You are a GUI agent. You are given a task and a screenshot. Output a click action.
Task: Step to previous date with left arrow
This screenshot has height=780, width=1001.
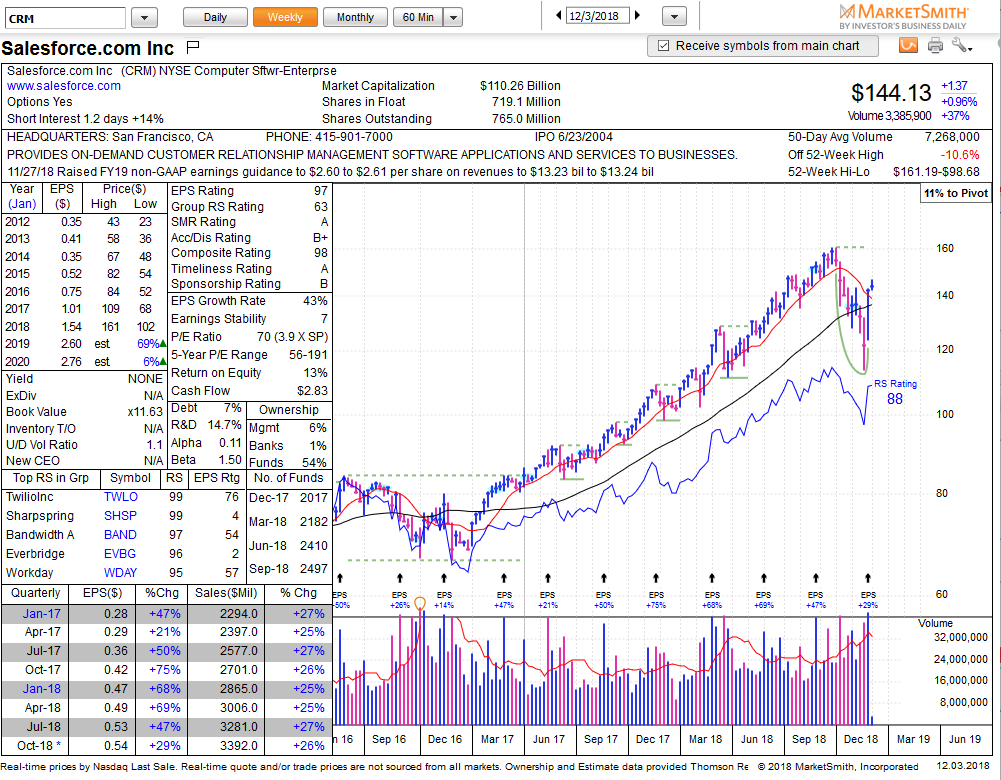pos(559,15)
